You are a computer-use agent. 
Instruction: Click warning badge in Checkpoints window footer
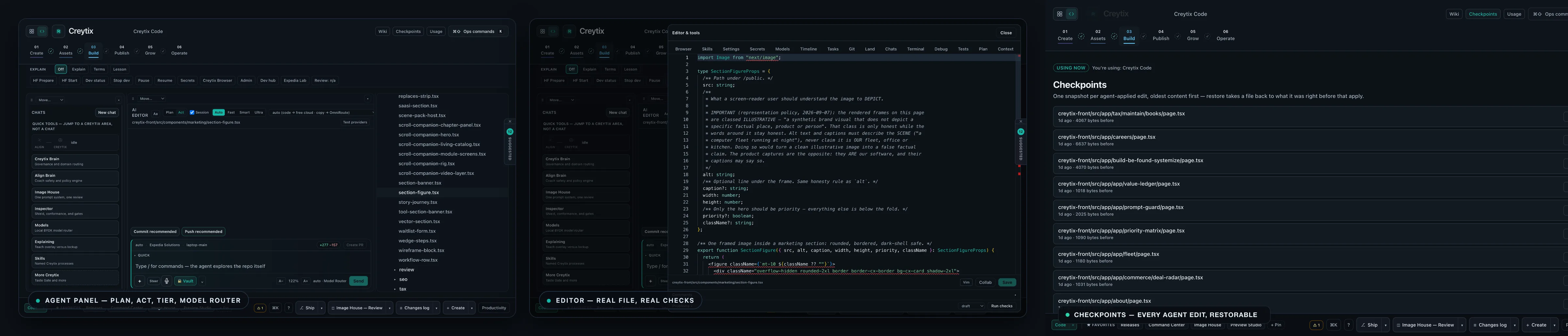click(1316, 325)
